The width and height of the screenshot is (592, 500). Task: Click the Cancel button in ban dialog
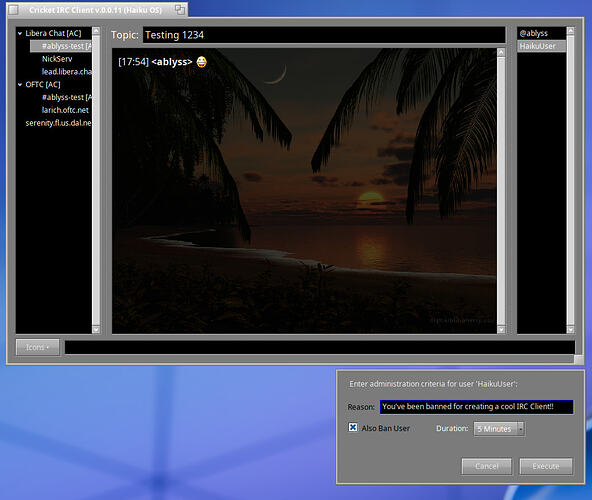(x=487, y=466)
